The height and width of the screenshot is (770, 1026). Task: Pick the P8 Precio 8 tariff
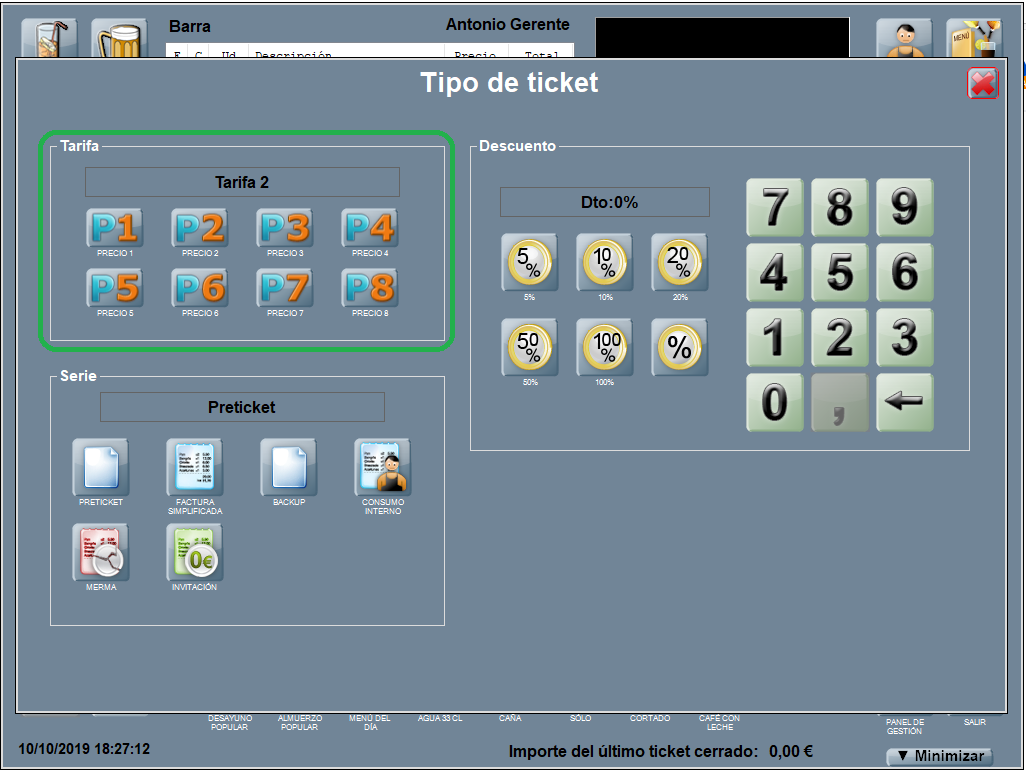[x=370, y=288]
